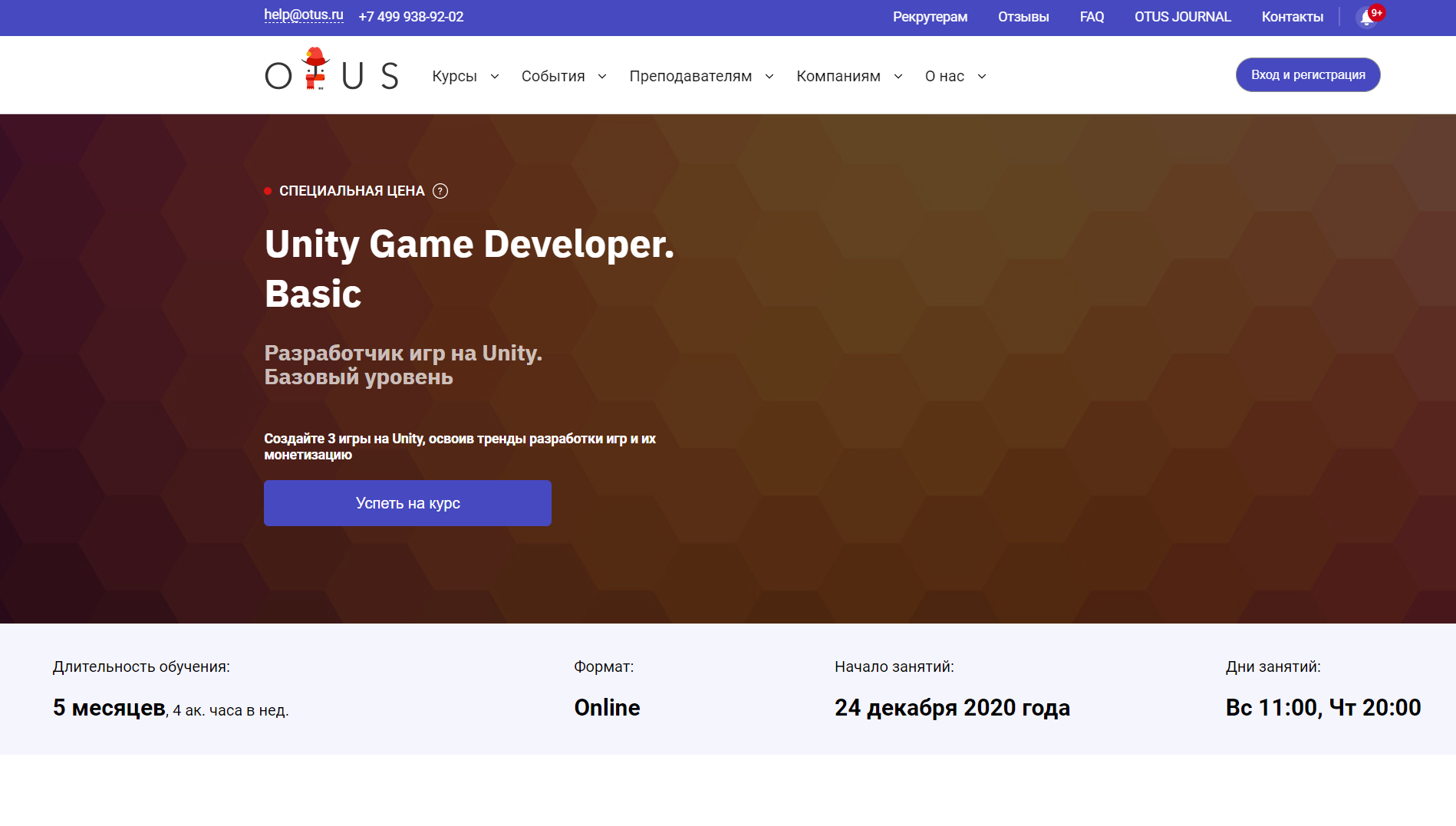The image size is (1456, 826).
Task: Open the О нас menu
Action: click(x=944, y=76)
